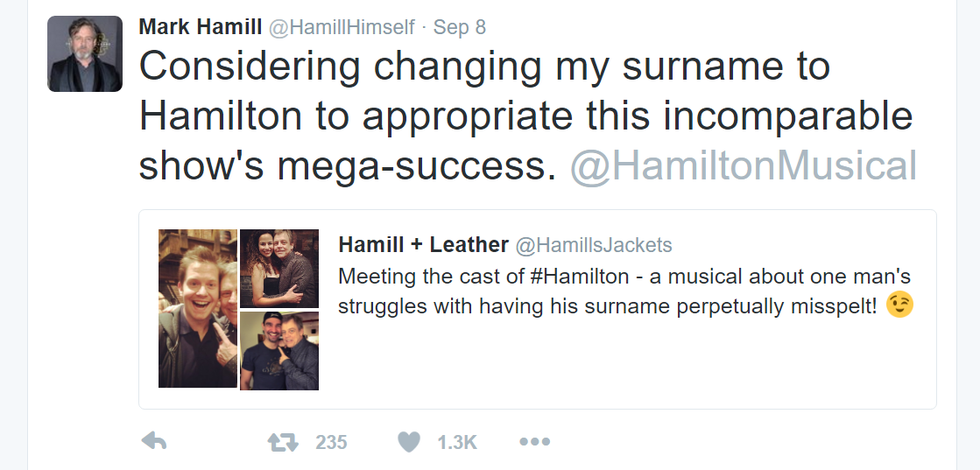Like the tweet with the heart icon
The width and height of the screenshot is (980, 470).
click(x=408, y=441)
